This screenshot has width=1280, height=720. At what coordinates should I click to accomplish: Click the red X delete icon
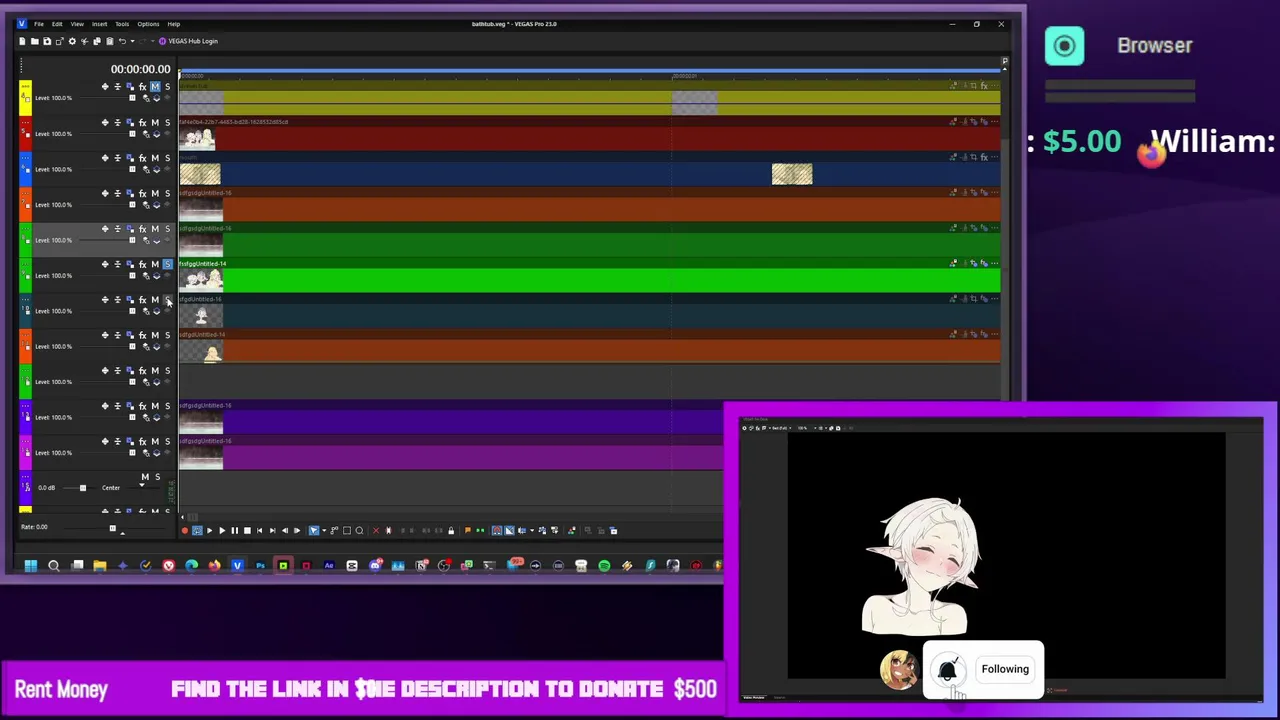point(376,531)
